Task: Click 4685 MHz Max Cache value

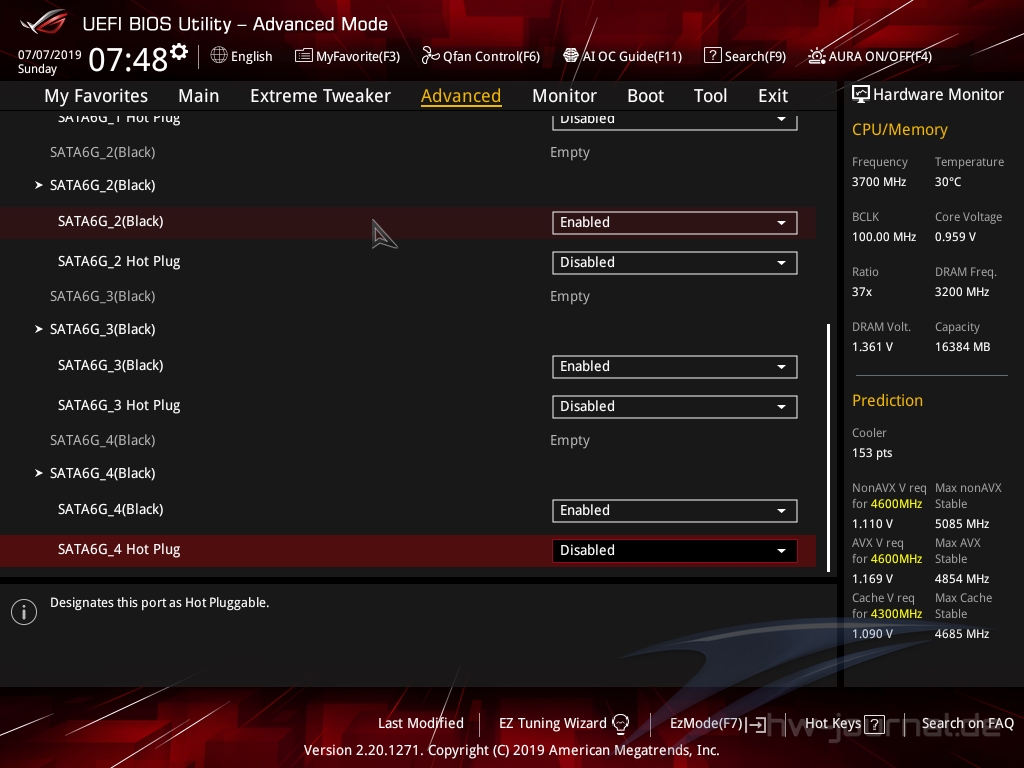Action: pos(962,633)
